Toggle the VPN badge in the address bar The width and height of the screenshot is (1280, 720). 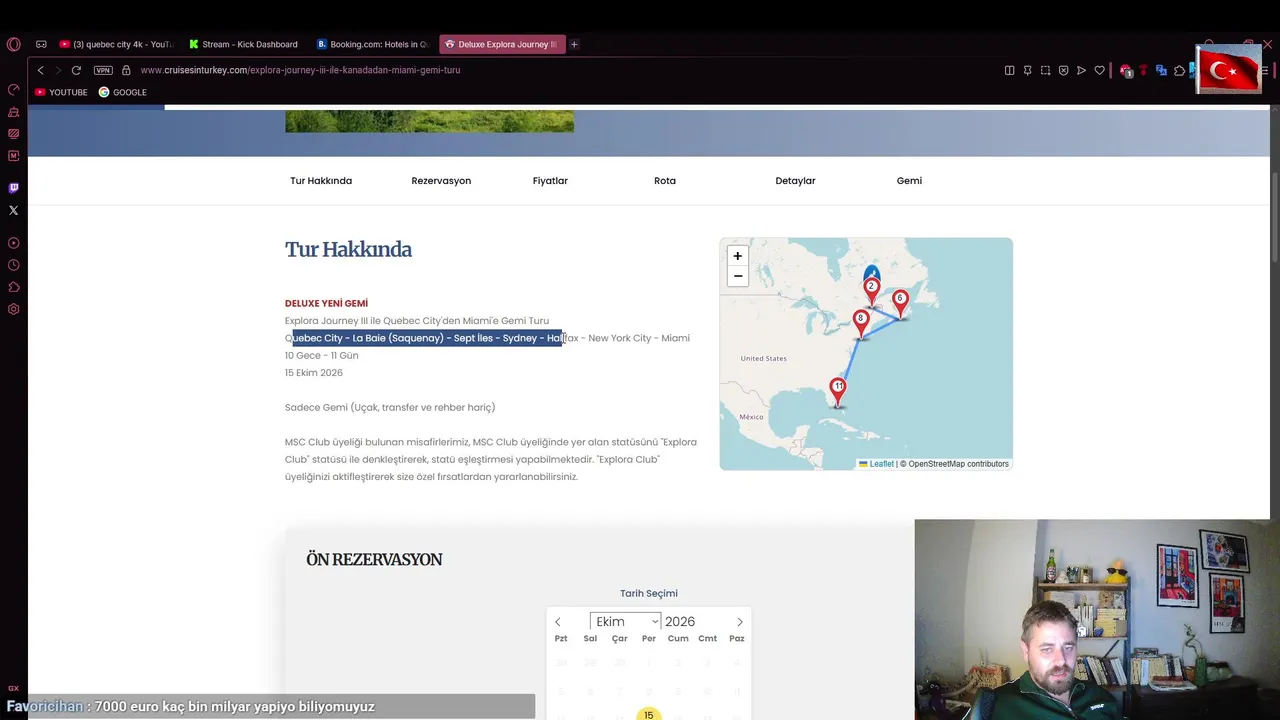click(x=103, y=70)
